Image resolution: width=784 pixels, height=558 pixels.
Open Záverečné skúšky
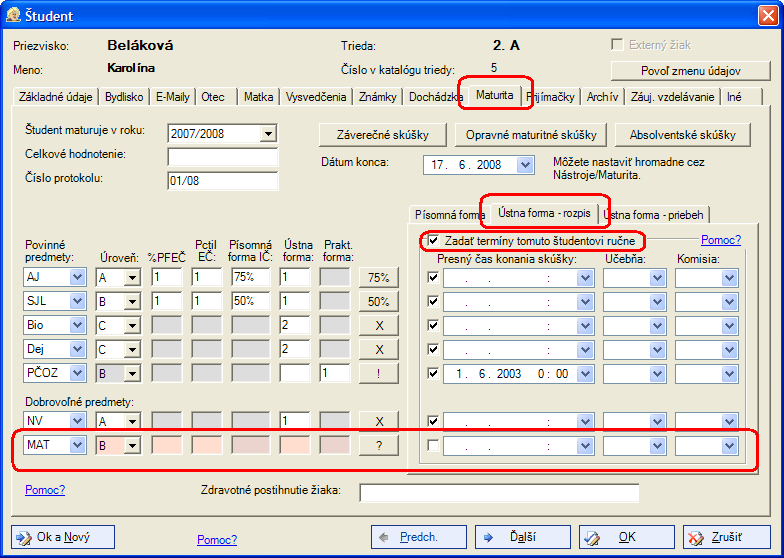click(x=382, y=135)
